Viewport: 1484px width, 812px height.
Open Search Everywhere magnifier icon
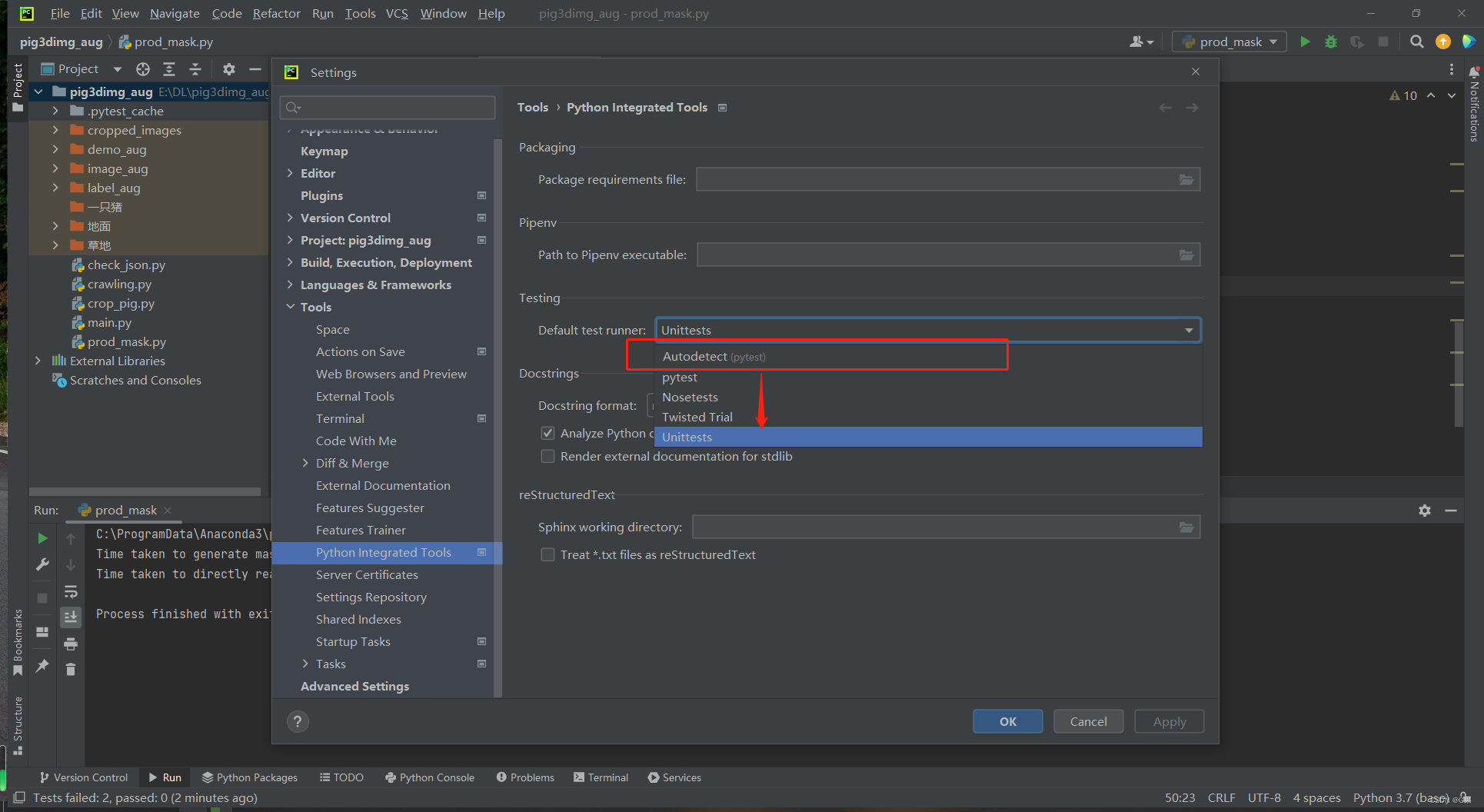pyautogui.click(x=1416, y=42)
